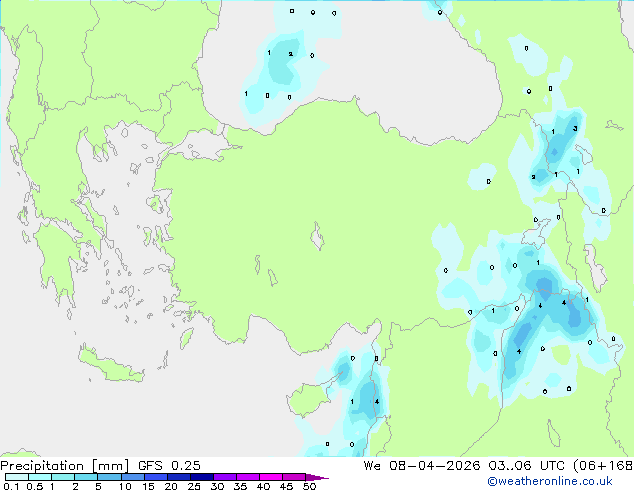
Task: Click the legend label "35"
Action: click(x=240, y=486)
